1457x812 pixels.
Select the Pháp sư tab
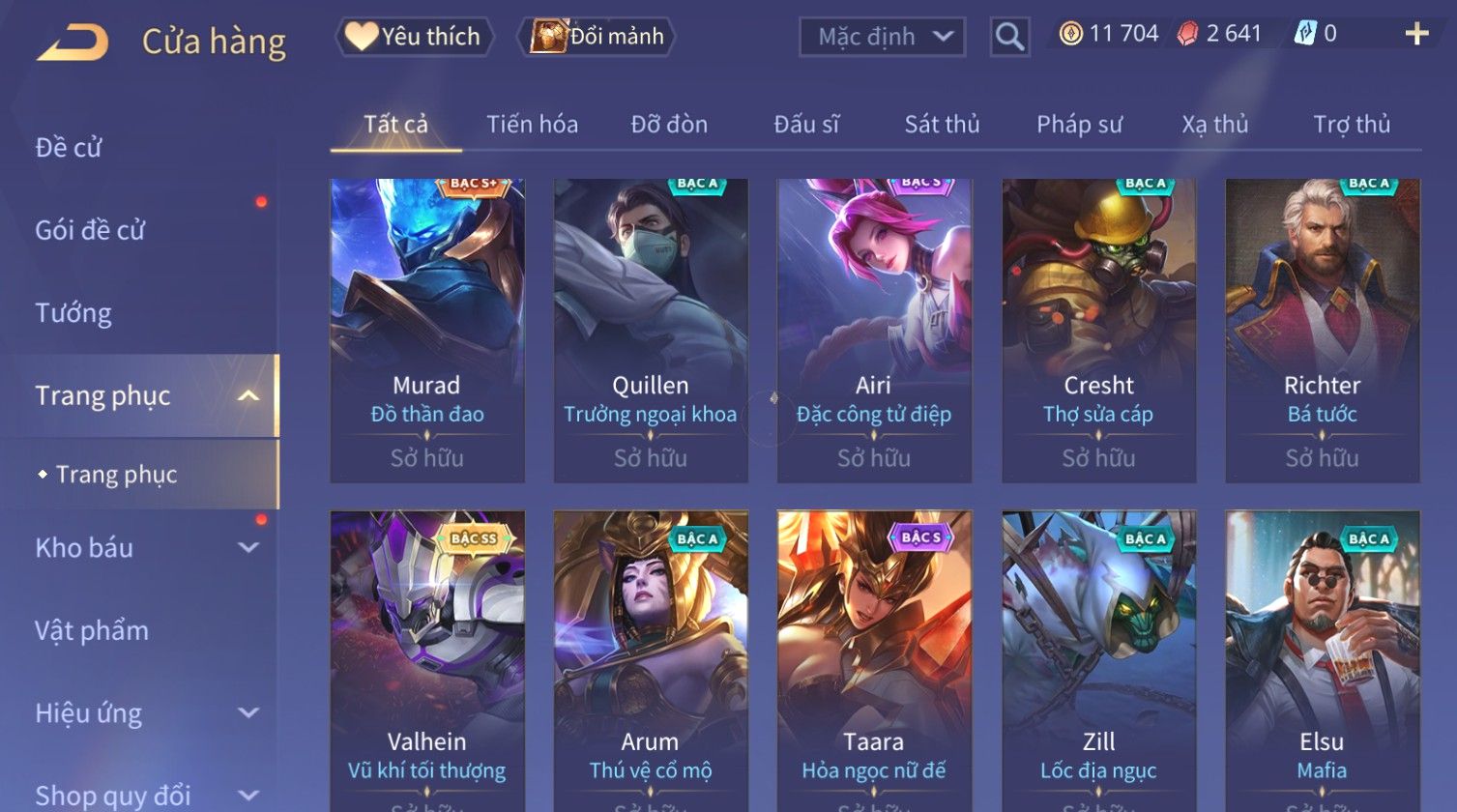click(x=1079, y=125)
